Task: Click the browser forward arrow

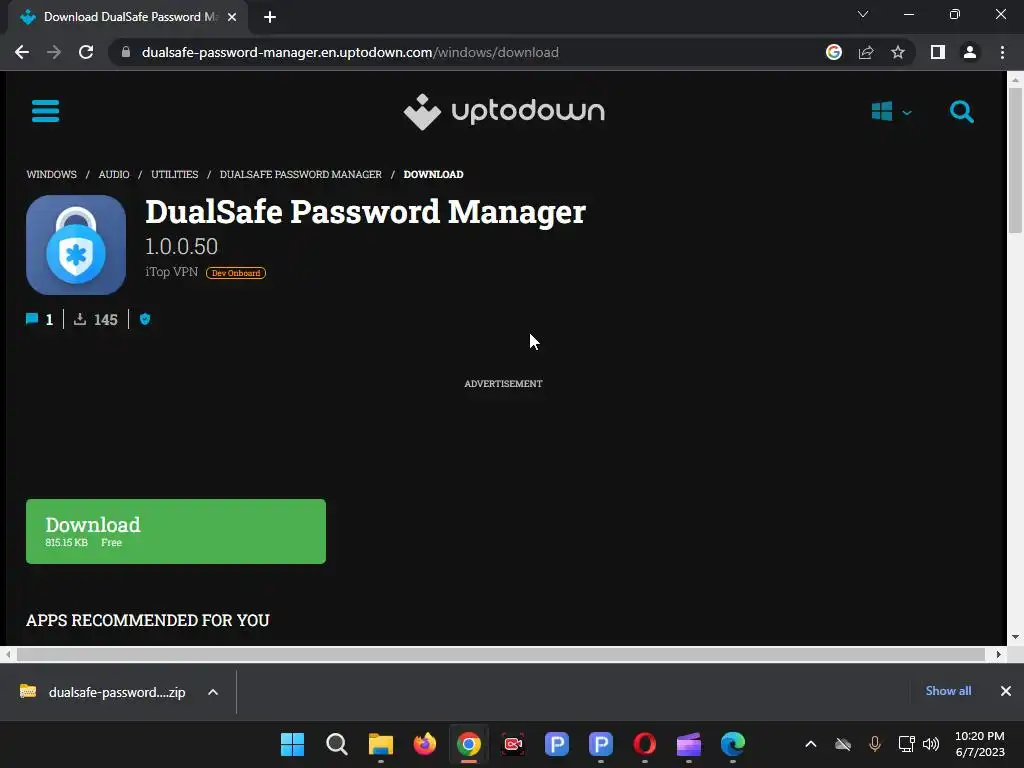Action: pyautogui.click(x=54, y=52)
